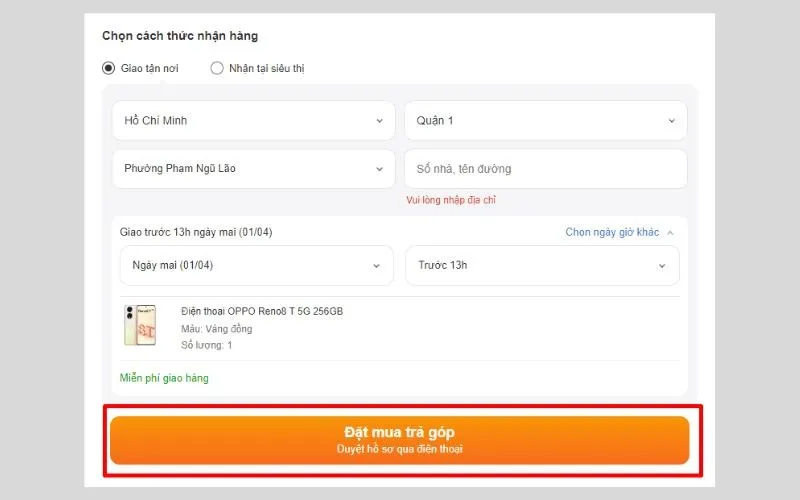
Task: Open the "Ngày mai (01/04)" delivery date dropdown
Action: [x=256, y=266]
